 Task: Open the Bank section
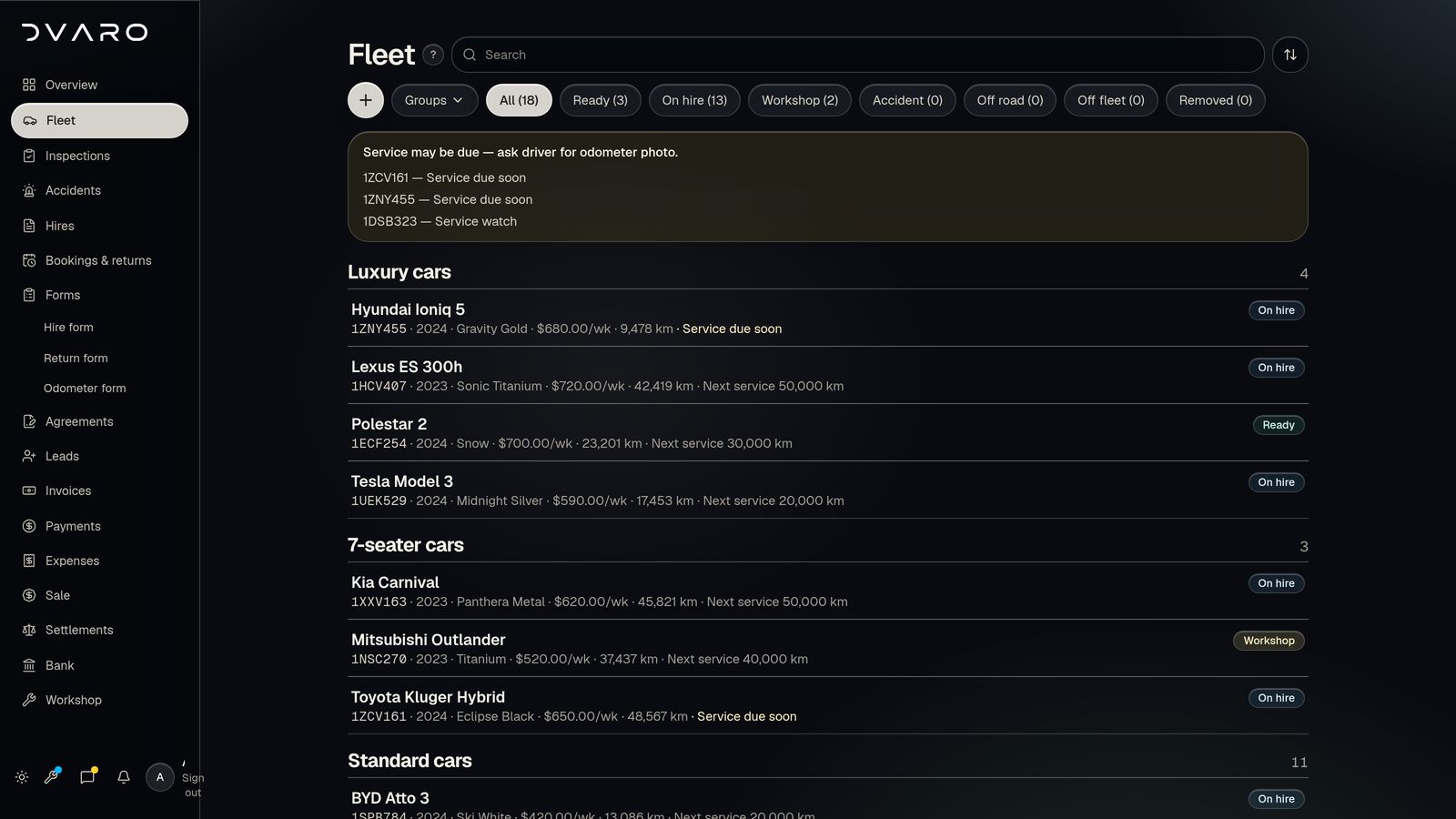click(99, 665)
